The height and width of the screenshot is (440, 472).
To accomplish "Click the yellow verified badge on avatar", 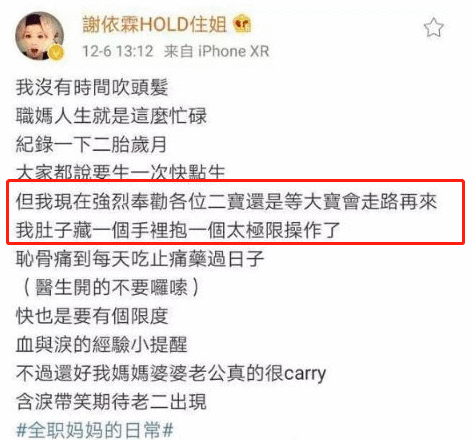I will point(56,53).
